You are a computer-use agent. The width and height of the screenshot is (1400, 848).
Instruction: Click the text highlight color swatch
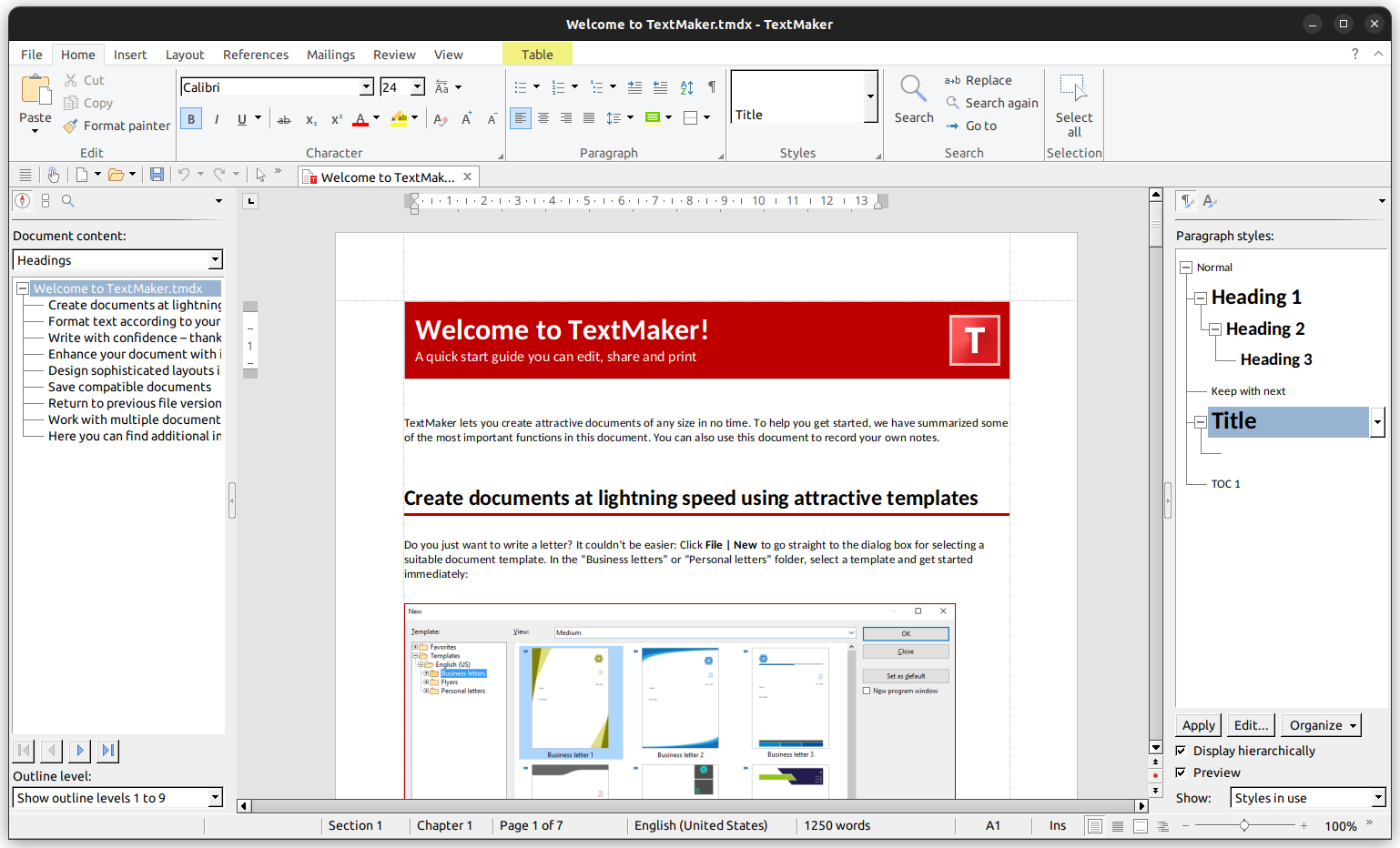[399, 118]
